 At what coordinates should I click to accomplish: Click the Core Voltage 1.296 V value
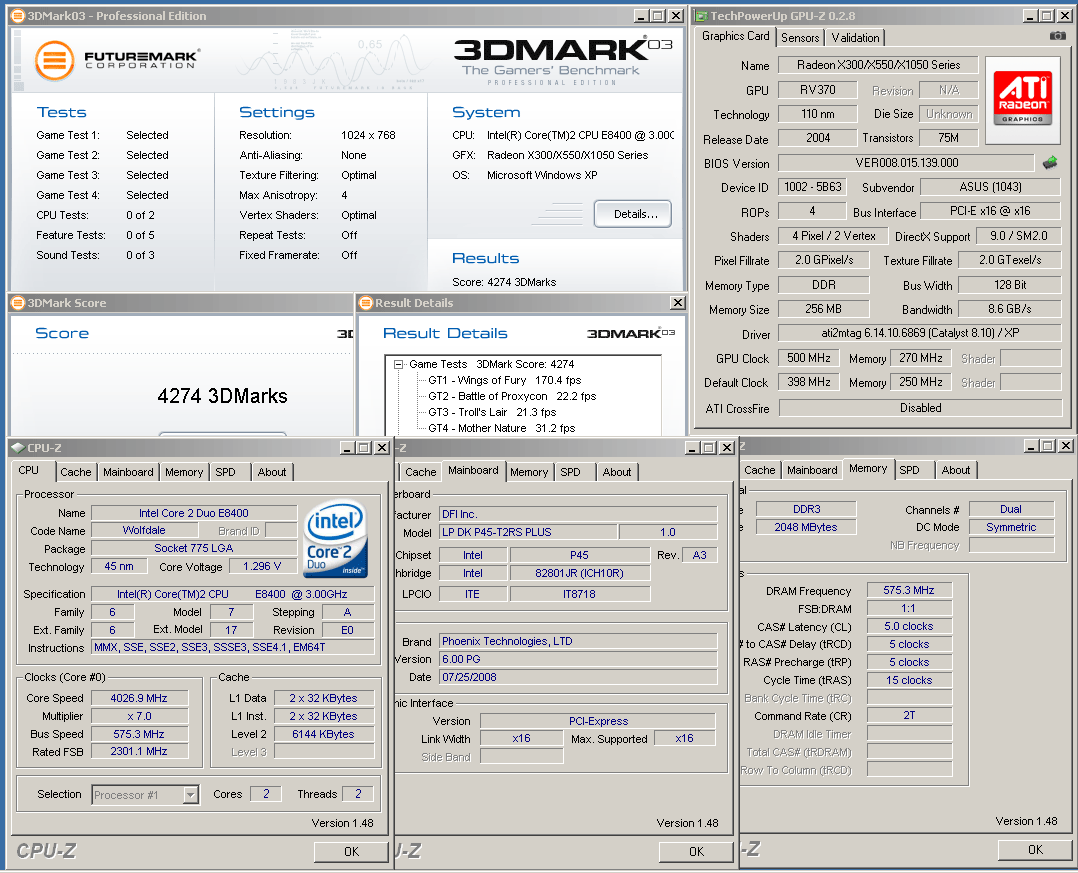262,566
